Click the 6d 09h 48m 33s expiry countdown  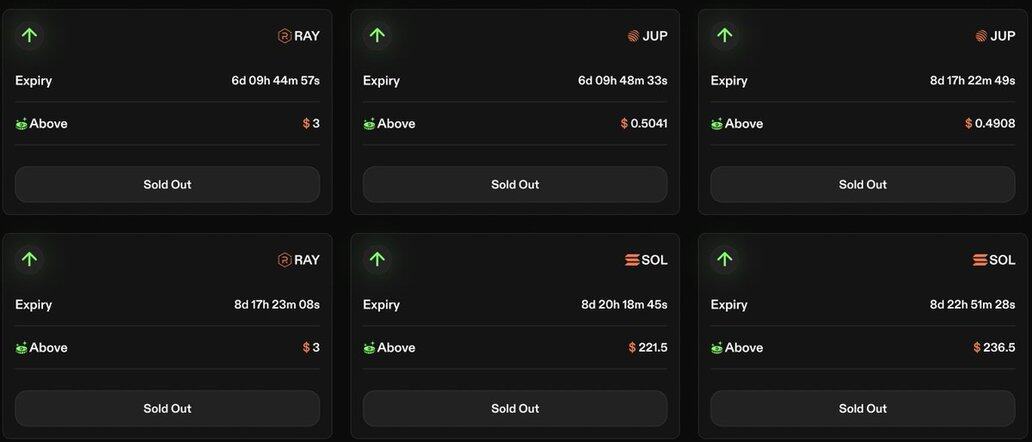tap(622, 81)
